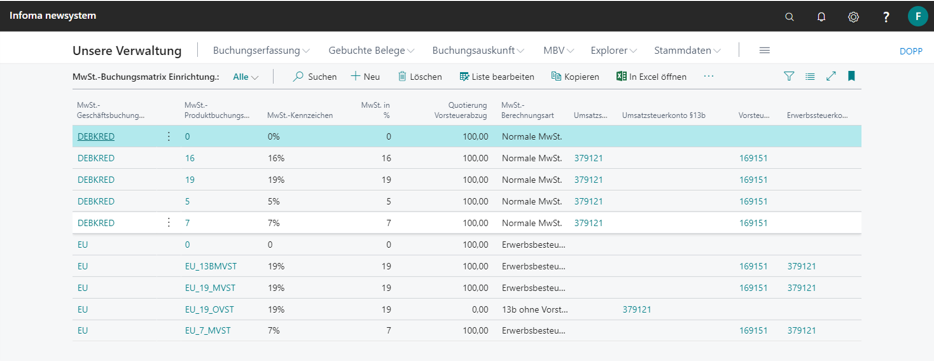Expand the Buchungserfassung menu
This screenshot has height=361, width=934.
pos(261,51)
